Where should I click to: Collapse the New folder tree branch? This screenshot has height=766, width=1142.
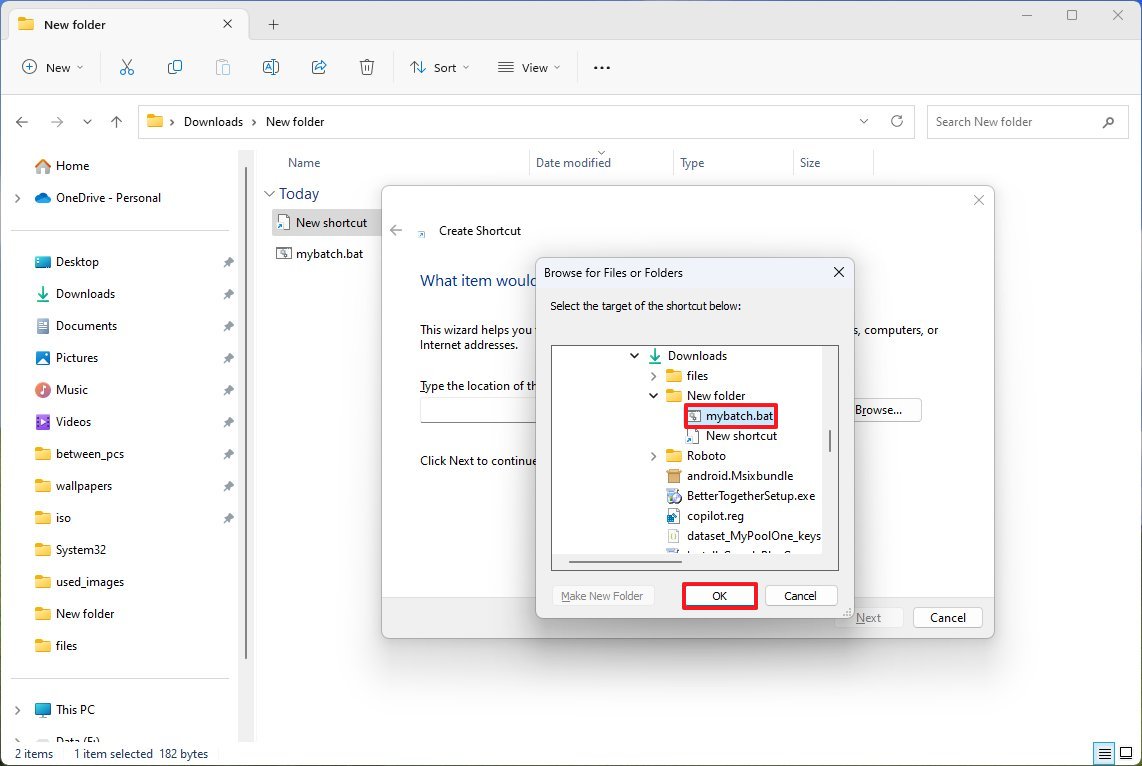[653, 395]
